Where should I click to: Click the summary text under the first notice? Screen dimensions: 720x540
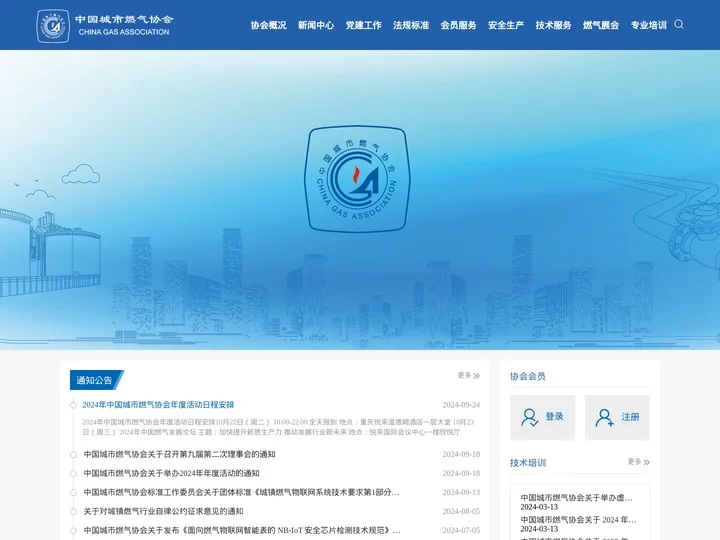[278, 427]
